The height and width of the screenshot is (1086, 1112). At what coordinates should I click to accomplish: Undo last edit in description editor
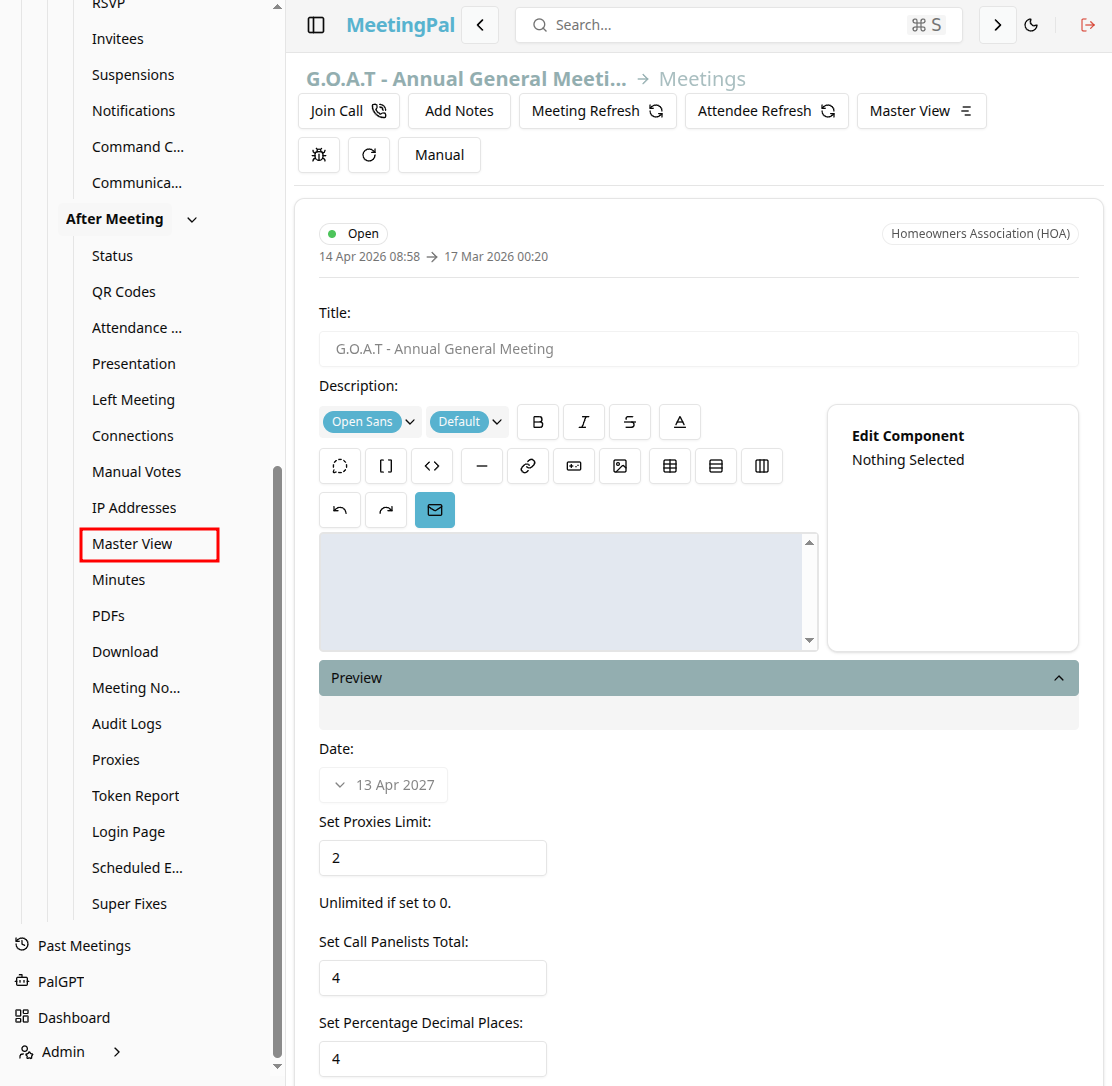(340, 510)
